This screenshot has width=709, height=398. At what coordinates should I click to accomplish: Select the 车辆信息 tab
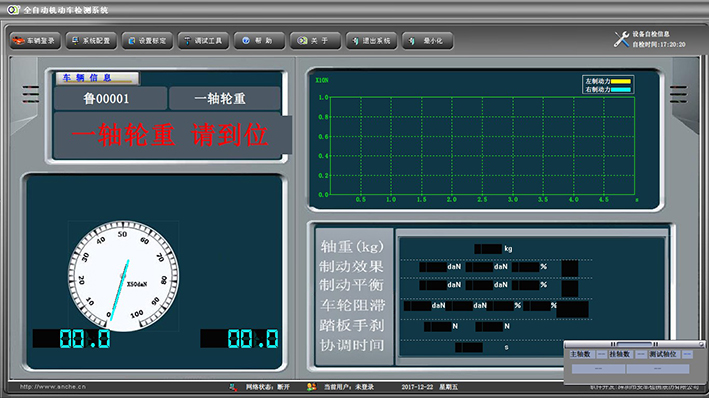pyautogui.click(x=97, y=78)
